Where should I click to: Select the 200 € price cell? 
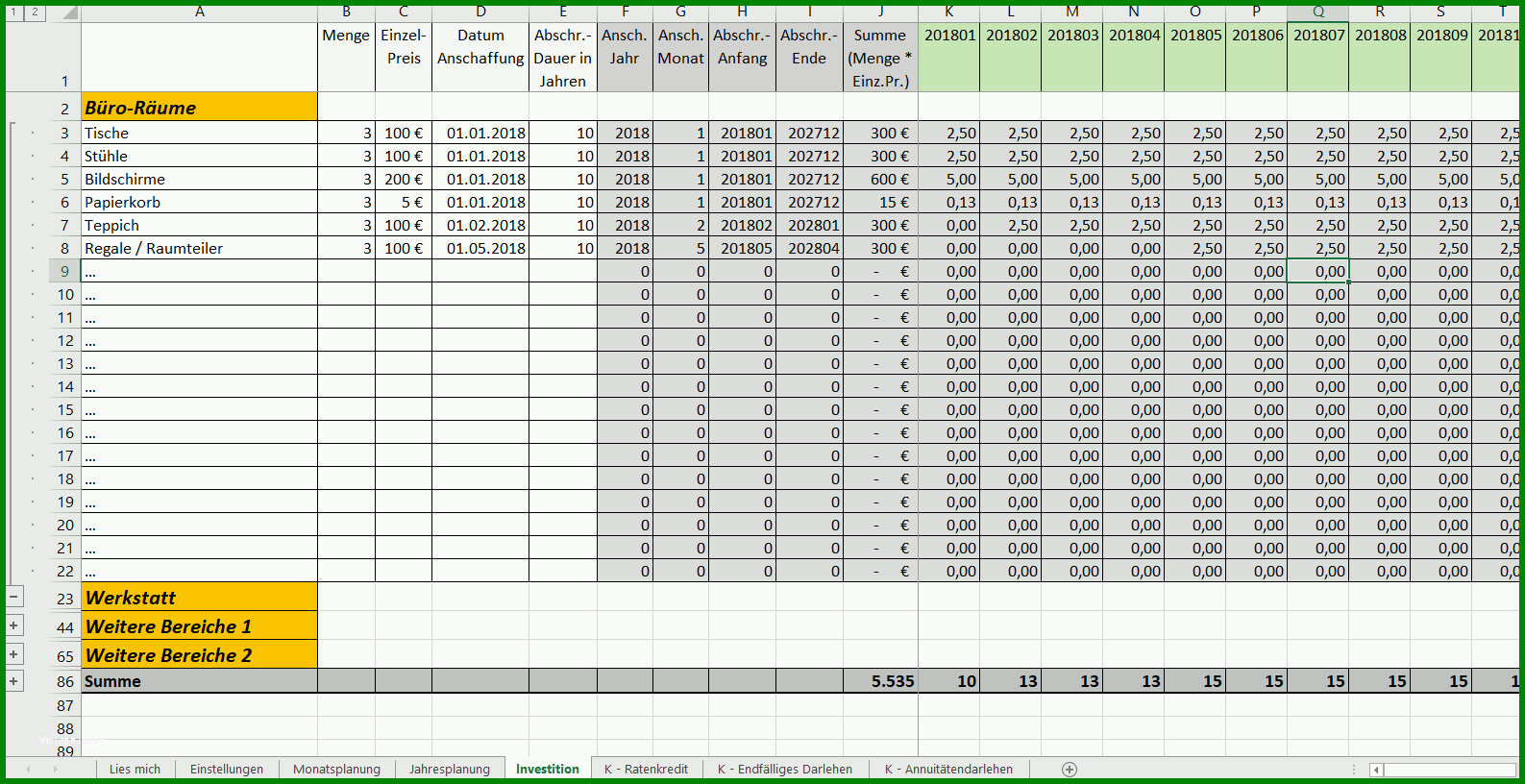[404, 179]
